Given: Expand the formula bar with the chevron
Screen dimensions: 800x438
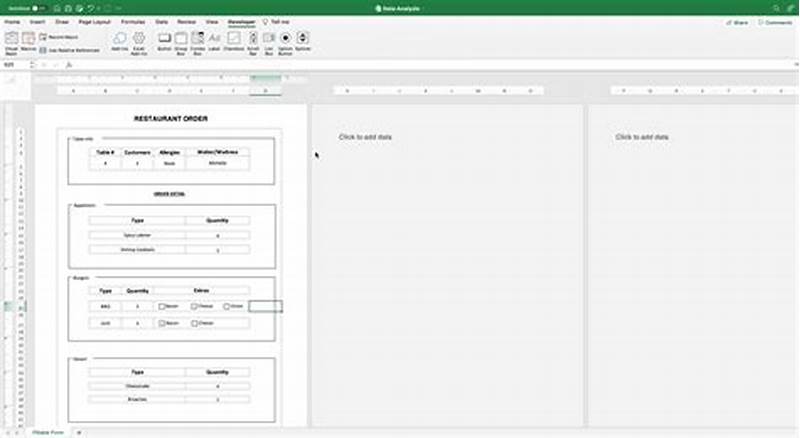Looking at the screenshot, I should (796, 65).
